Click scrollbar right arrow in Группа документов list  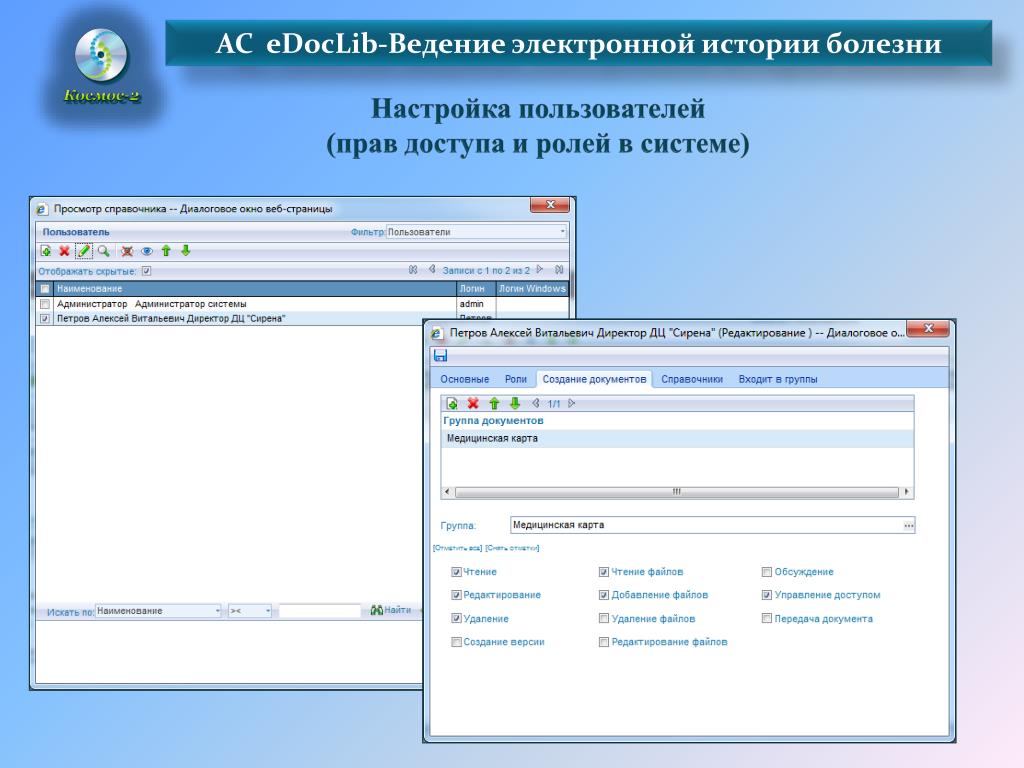906,492
